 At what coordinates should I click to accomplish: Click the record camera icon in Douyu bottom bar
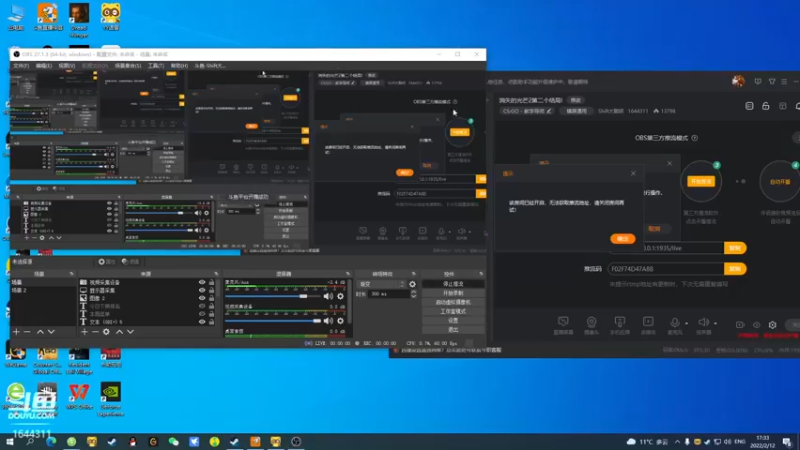tap(740, 324)
